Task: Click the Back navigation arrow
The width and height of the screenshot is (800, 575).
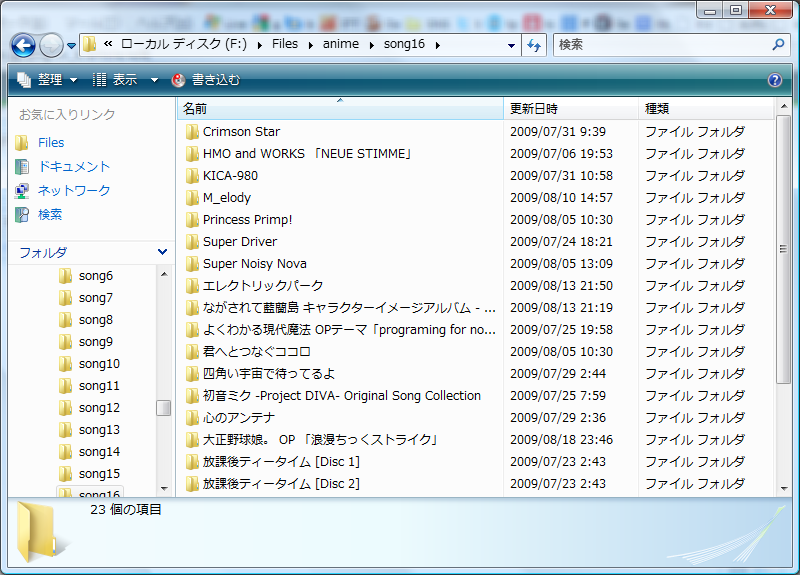Action: (x=23, y=45)
